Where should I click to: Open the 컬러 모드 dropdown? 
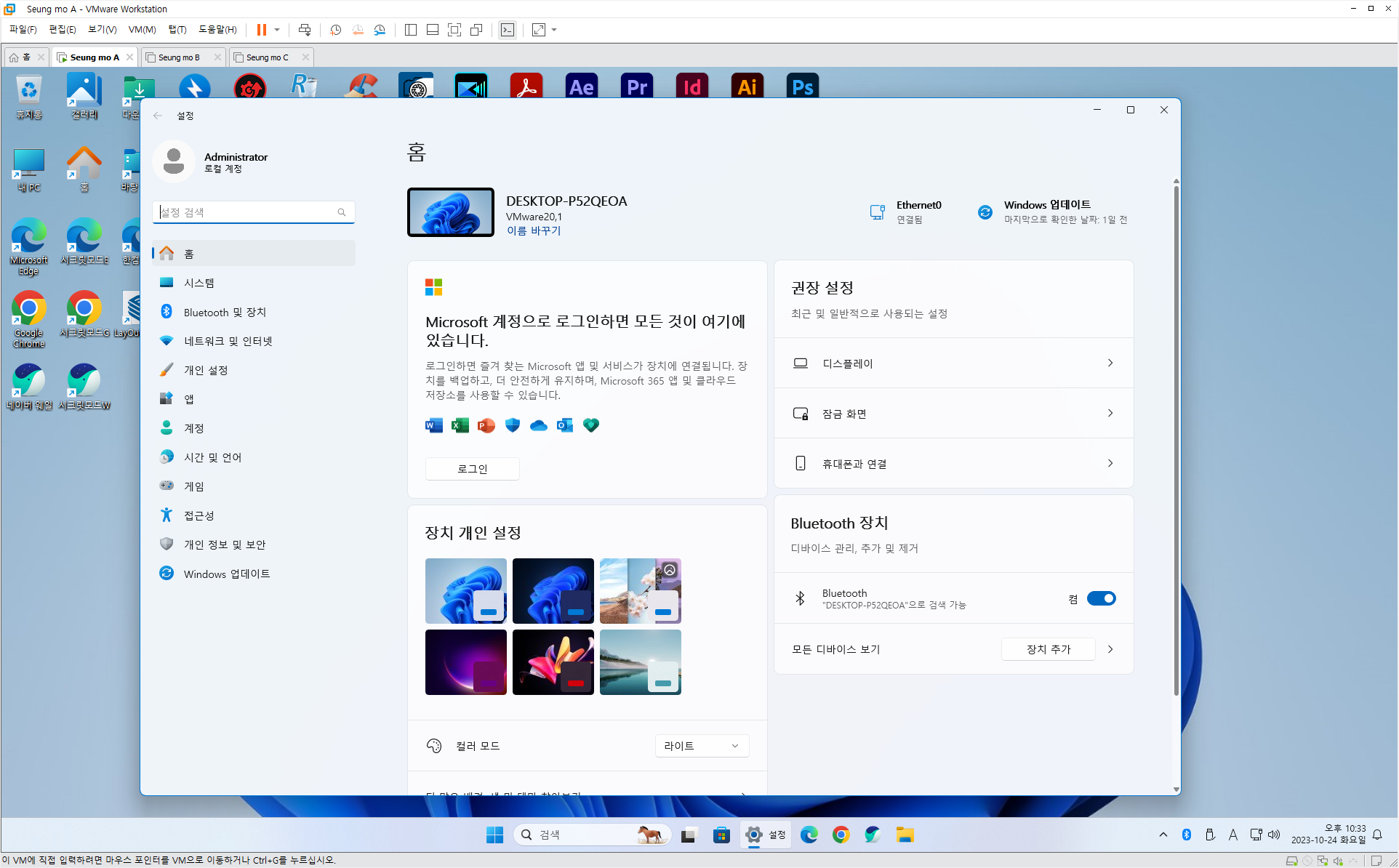pos(702,746)
